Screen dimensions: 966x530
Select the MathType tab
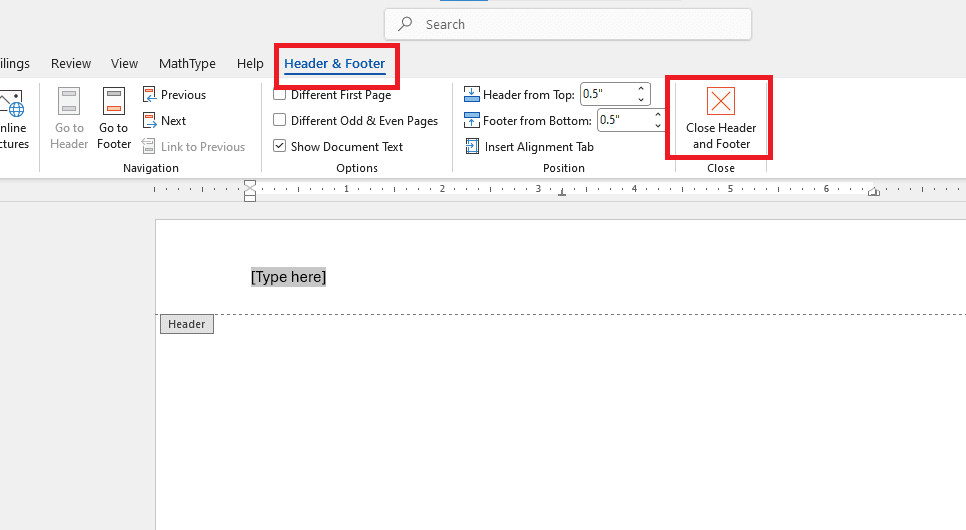(187, 63)
